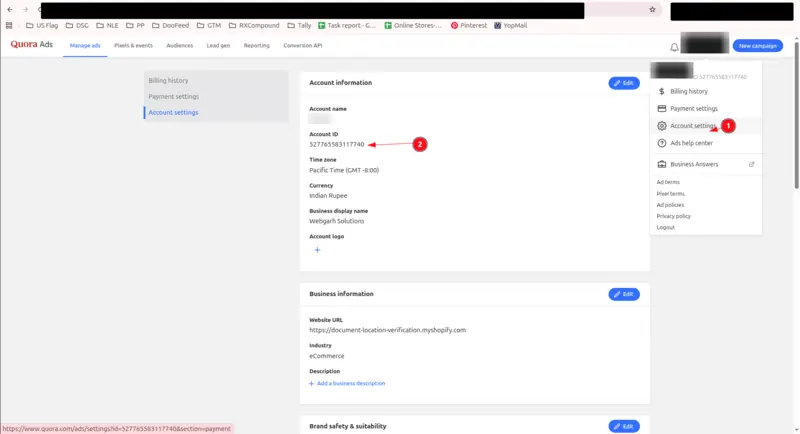Click the Pacific Time (GMT -8:00) value
The height and width of the screenshot is (434, 800).
[x=344, y=170]
